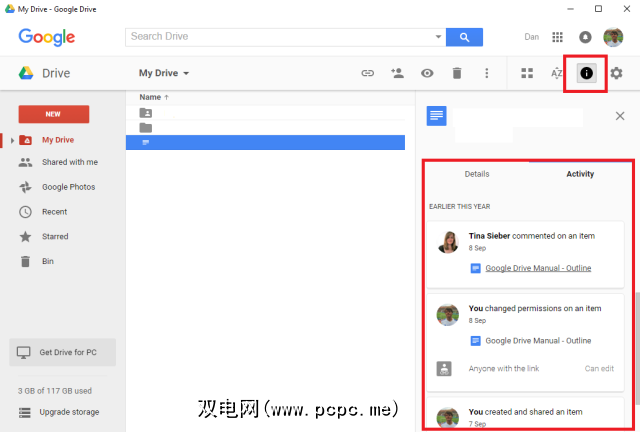Click the Shared with me people icon

point(25,162)
